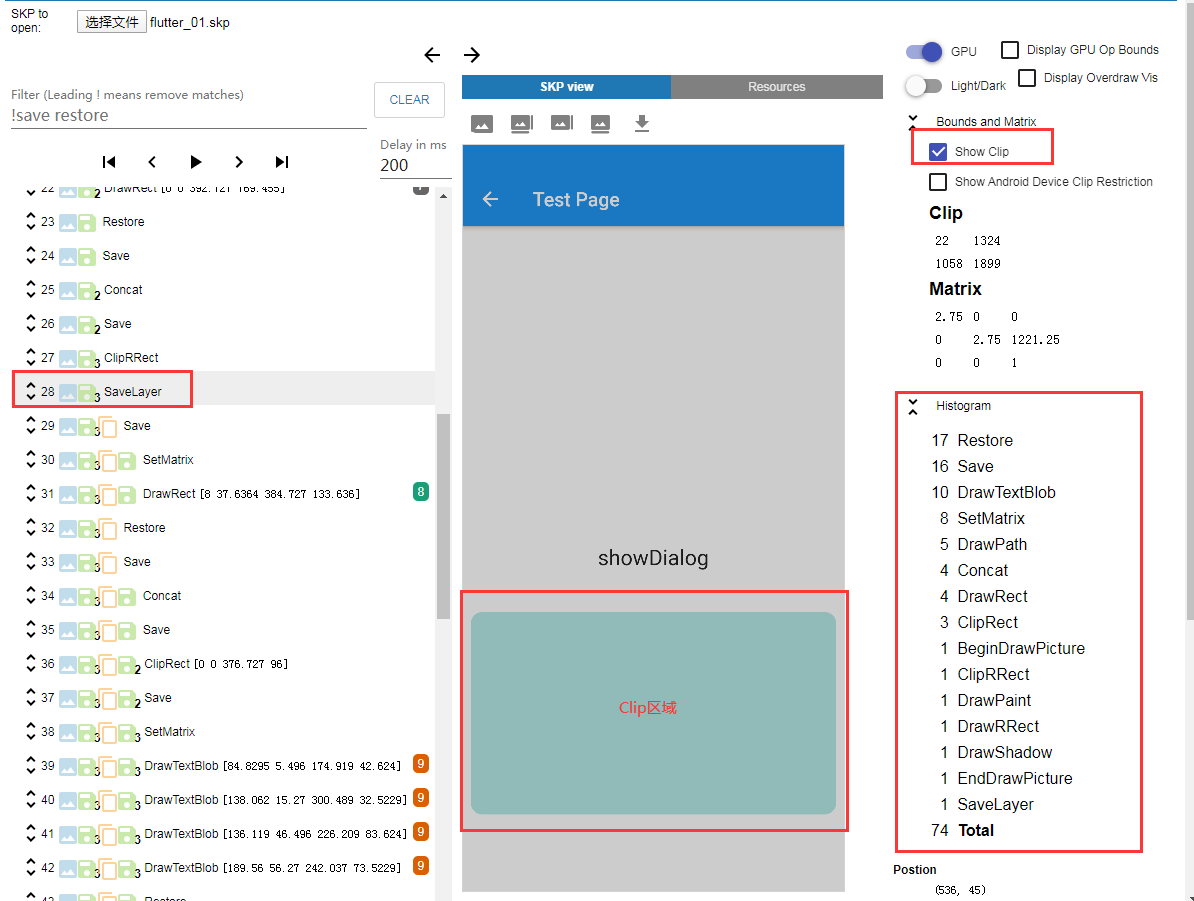Click the green save icon on row 28 SaveLayer
This screenshot has height=901, width=1194.
[x=87, y=392]
